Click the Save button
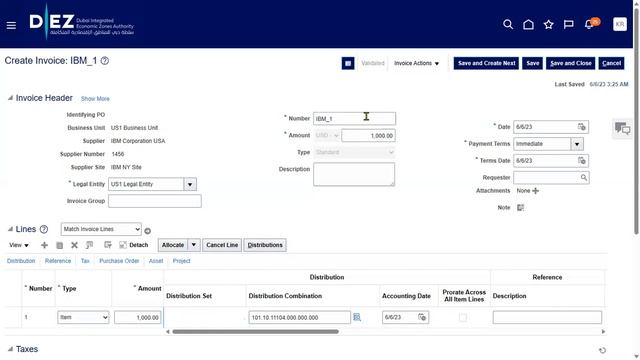This screenshot has width=640, height=360. 533,63
